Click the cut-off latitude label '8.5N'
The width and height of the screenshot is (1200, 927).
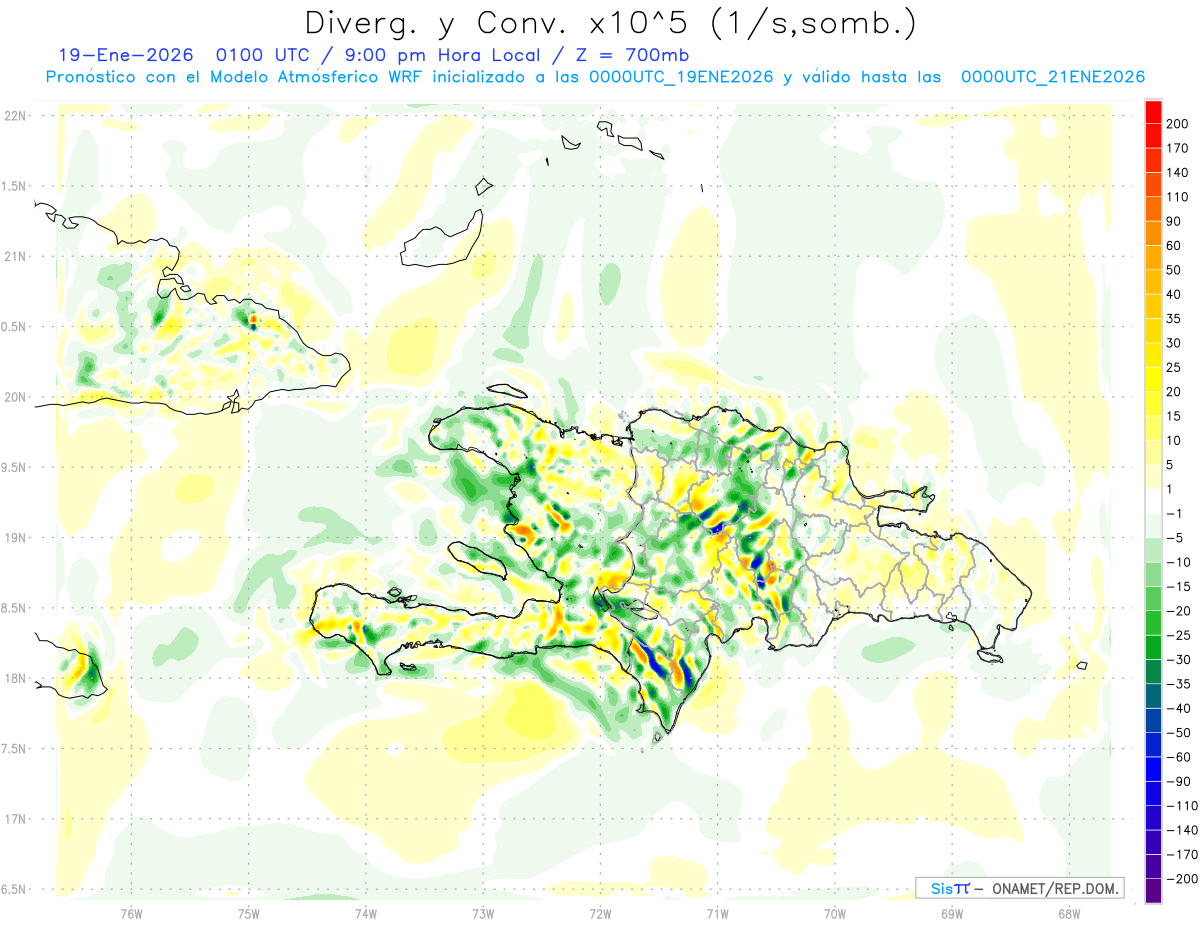(x=13, y=608)
